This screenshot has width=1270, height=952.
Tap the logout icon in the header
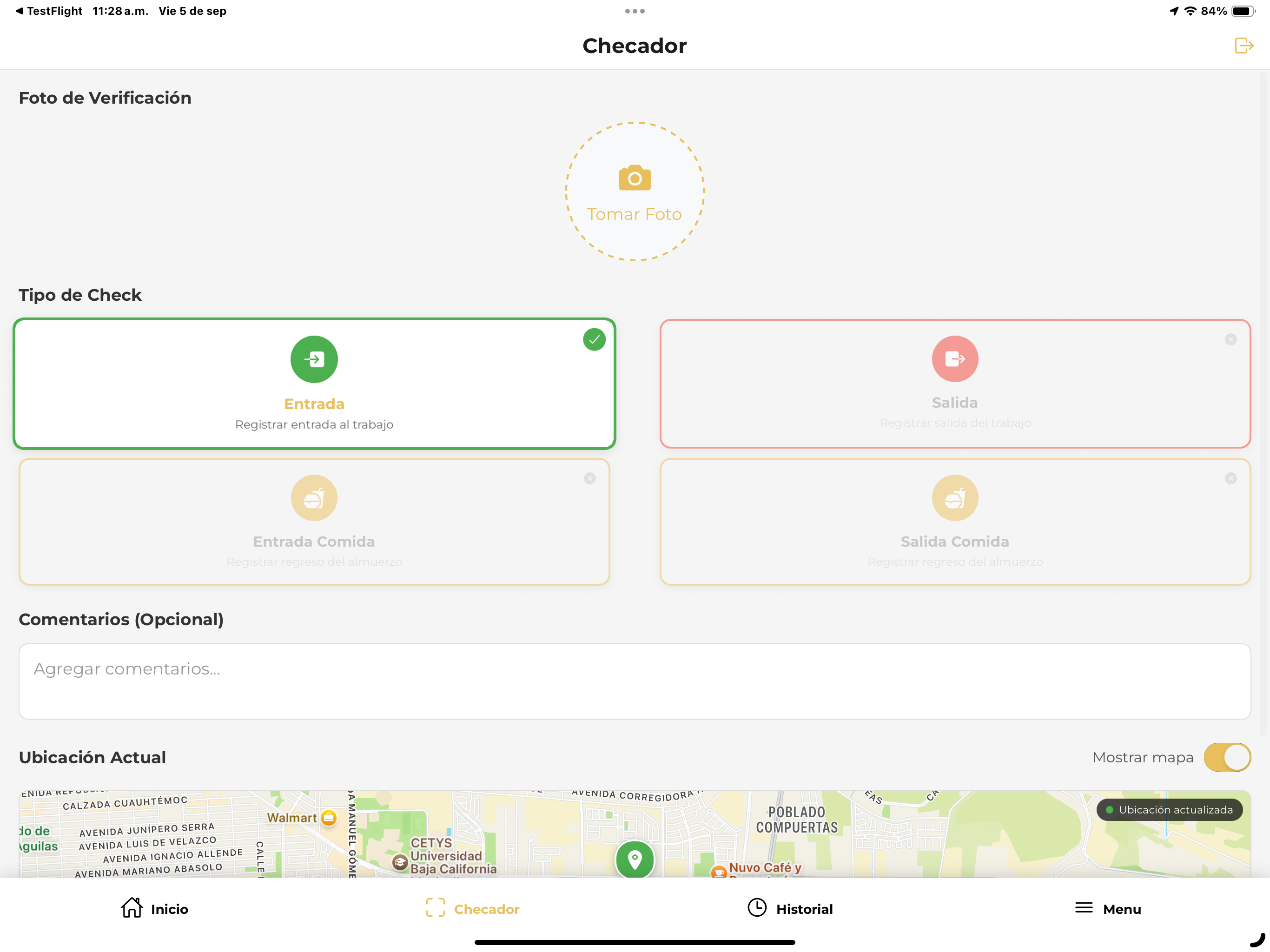point(1244,46)
